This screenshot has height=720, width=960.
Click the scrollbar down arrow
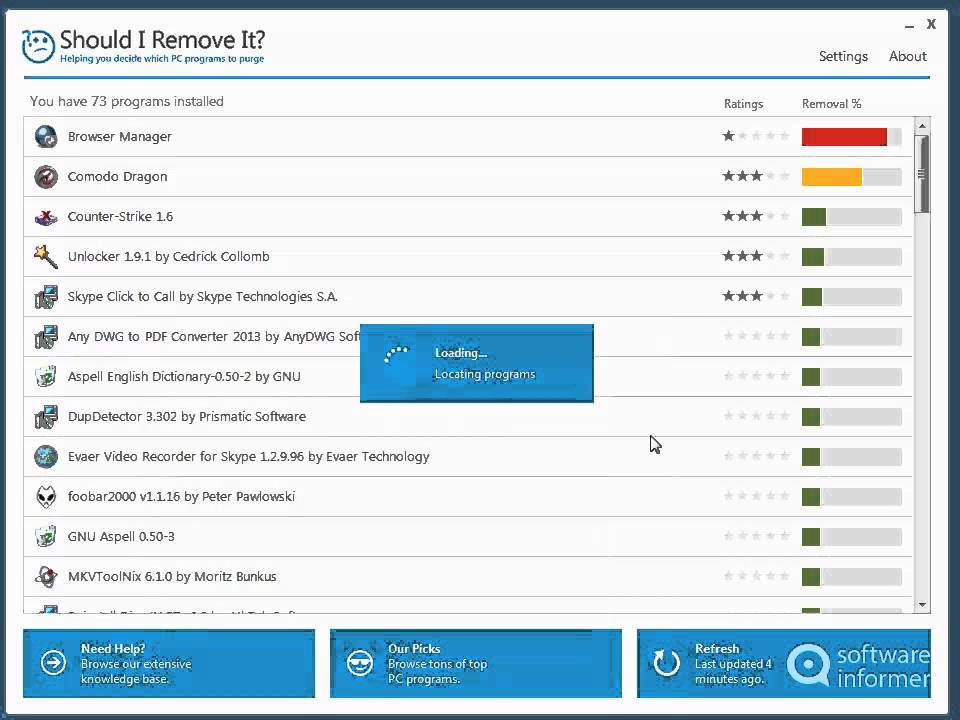[x=922, y=605]
